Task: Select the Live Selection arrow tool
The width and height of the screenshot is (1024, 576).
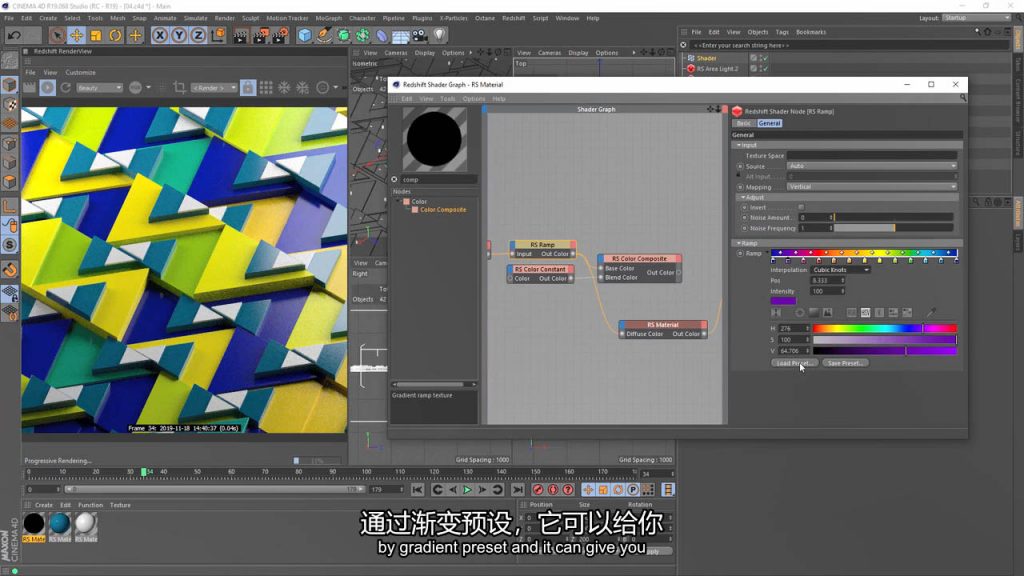Action: pyautogui.click(x=57, y=35)
